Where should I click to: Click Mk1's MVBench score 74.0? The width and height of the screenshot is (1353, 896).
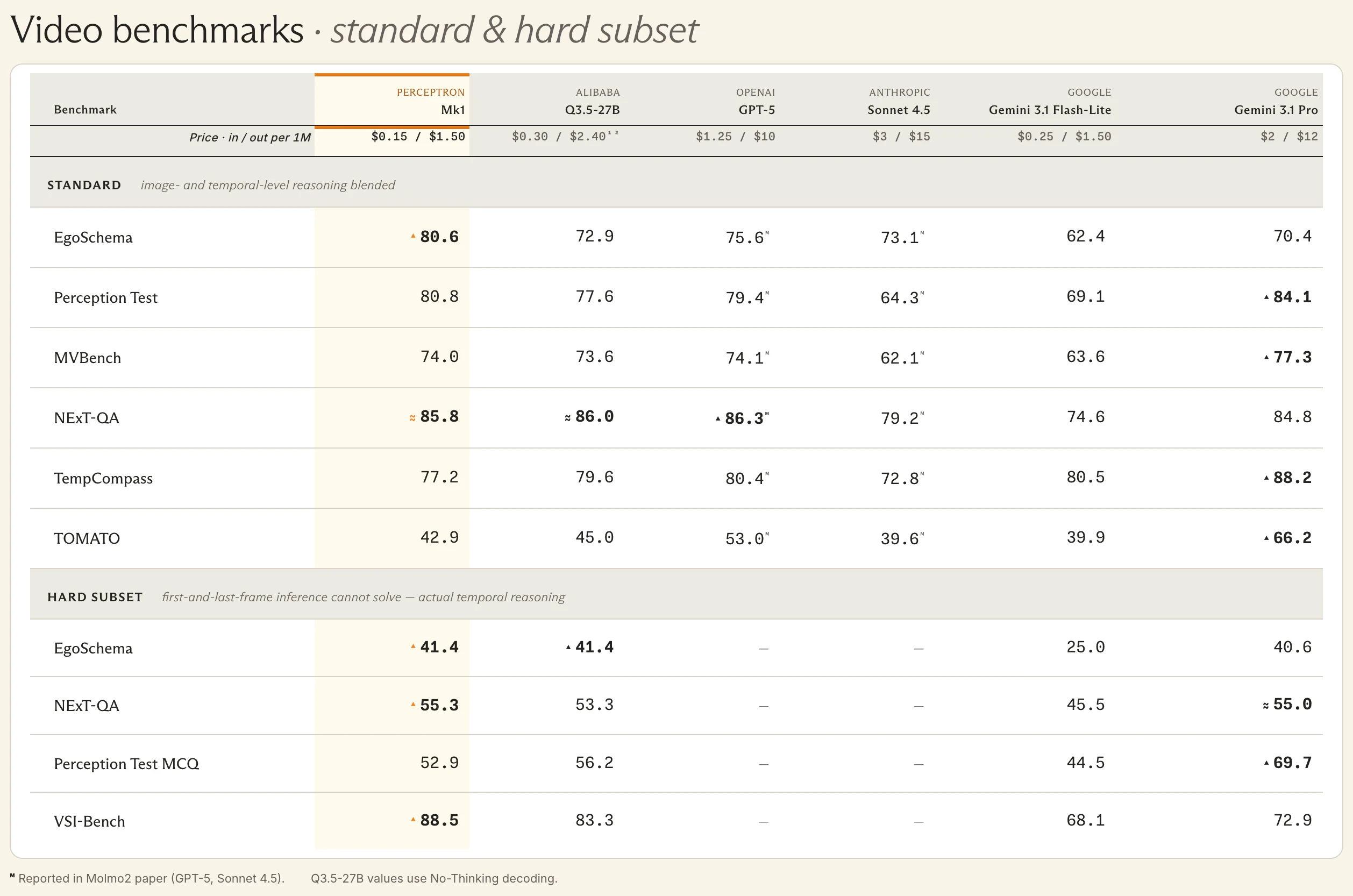439,357
